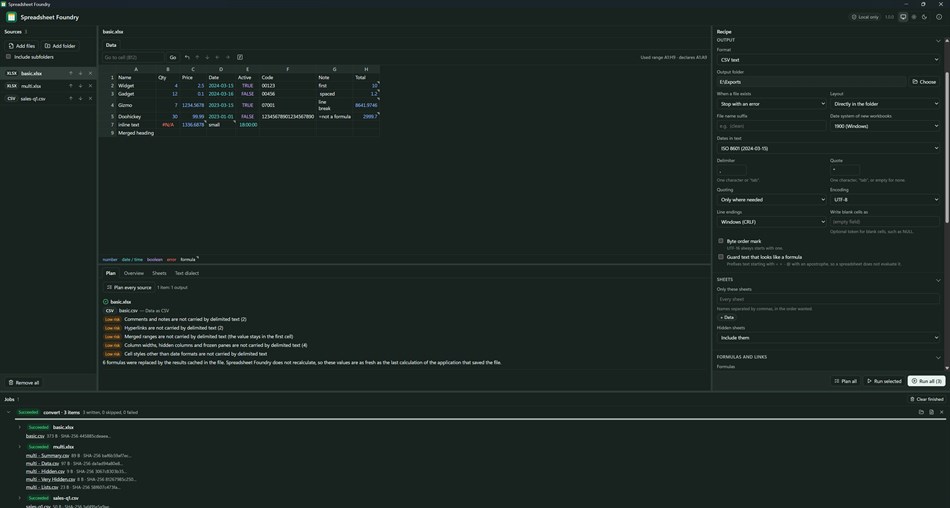
Task: Select the Data sheet tab
Action: coord(111,45)
